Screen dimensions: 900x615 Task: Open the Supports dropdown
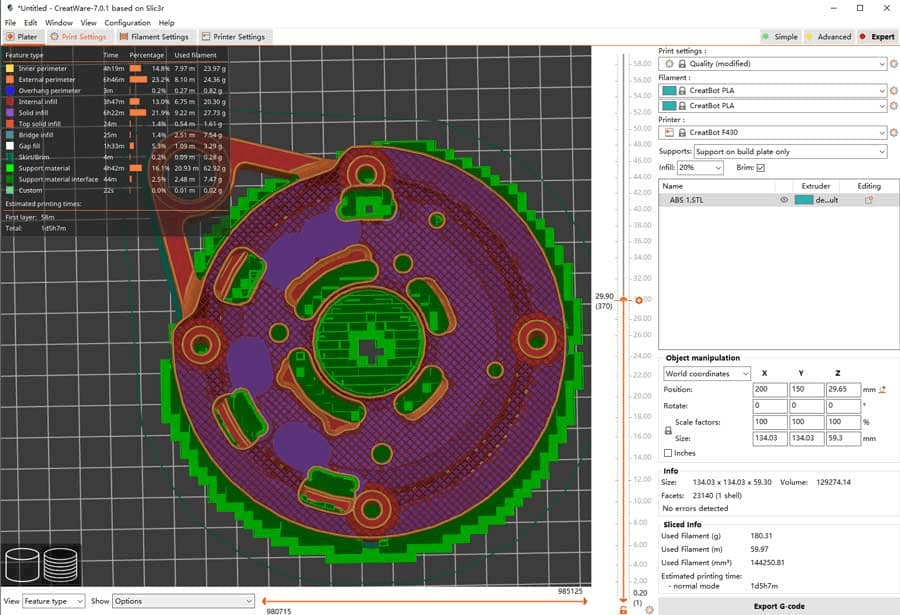(x=790, y=152)
